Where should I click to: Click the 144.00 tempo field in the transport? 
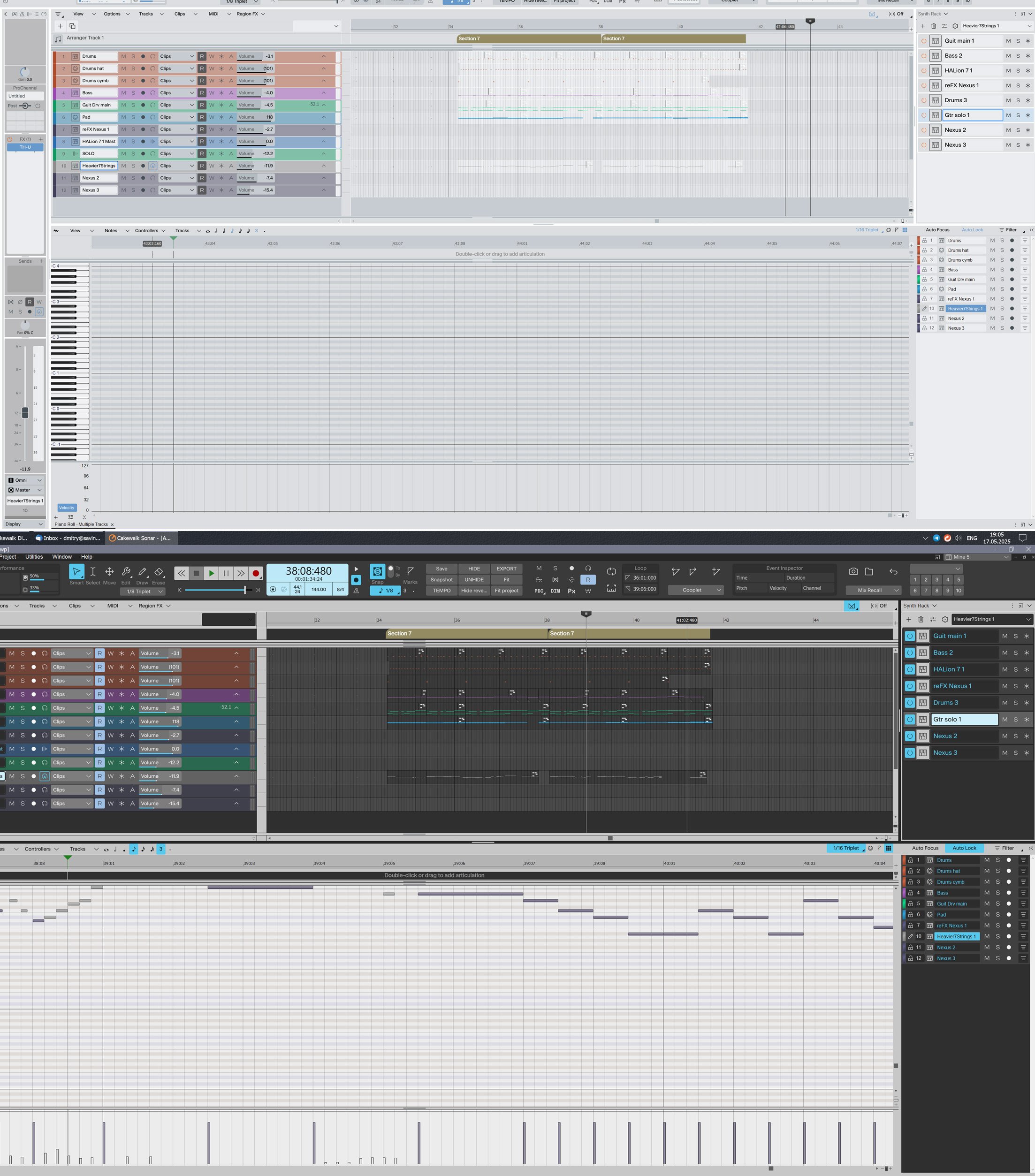click(319, 589)
